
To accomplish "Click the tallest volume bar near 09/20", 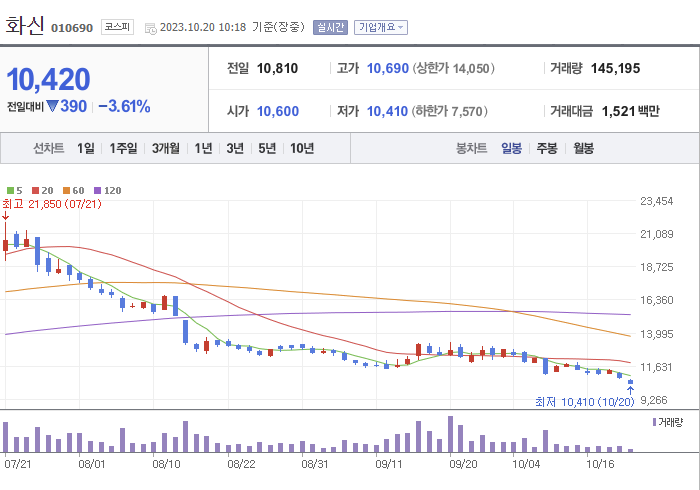I will (x=450, y=434).
